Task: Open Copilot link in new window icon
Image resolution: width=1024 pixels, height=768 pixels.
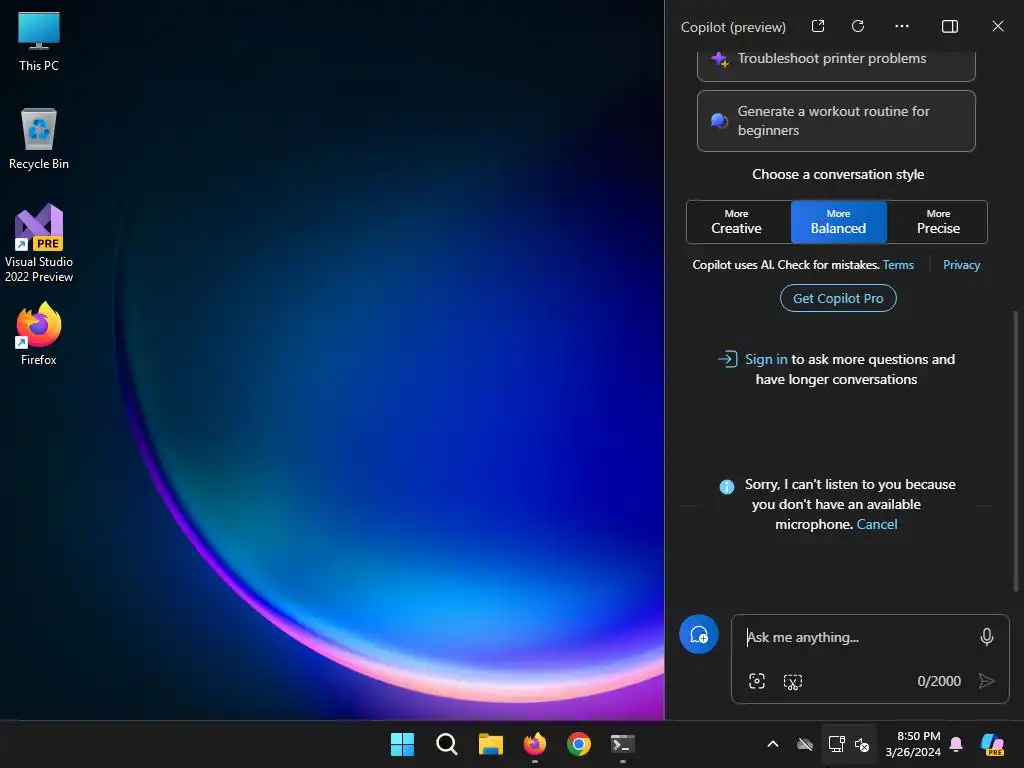Action: pyautogui.click(x=818, y=26)
